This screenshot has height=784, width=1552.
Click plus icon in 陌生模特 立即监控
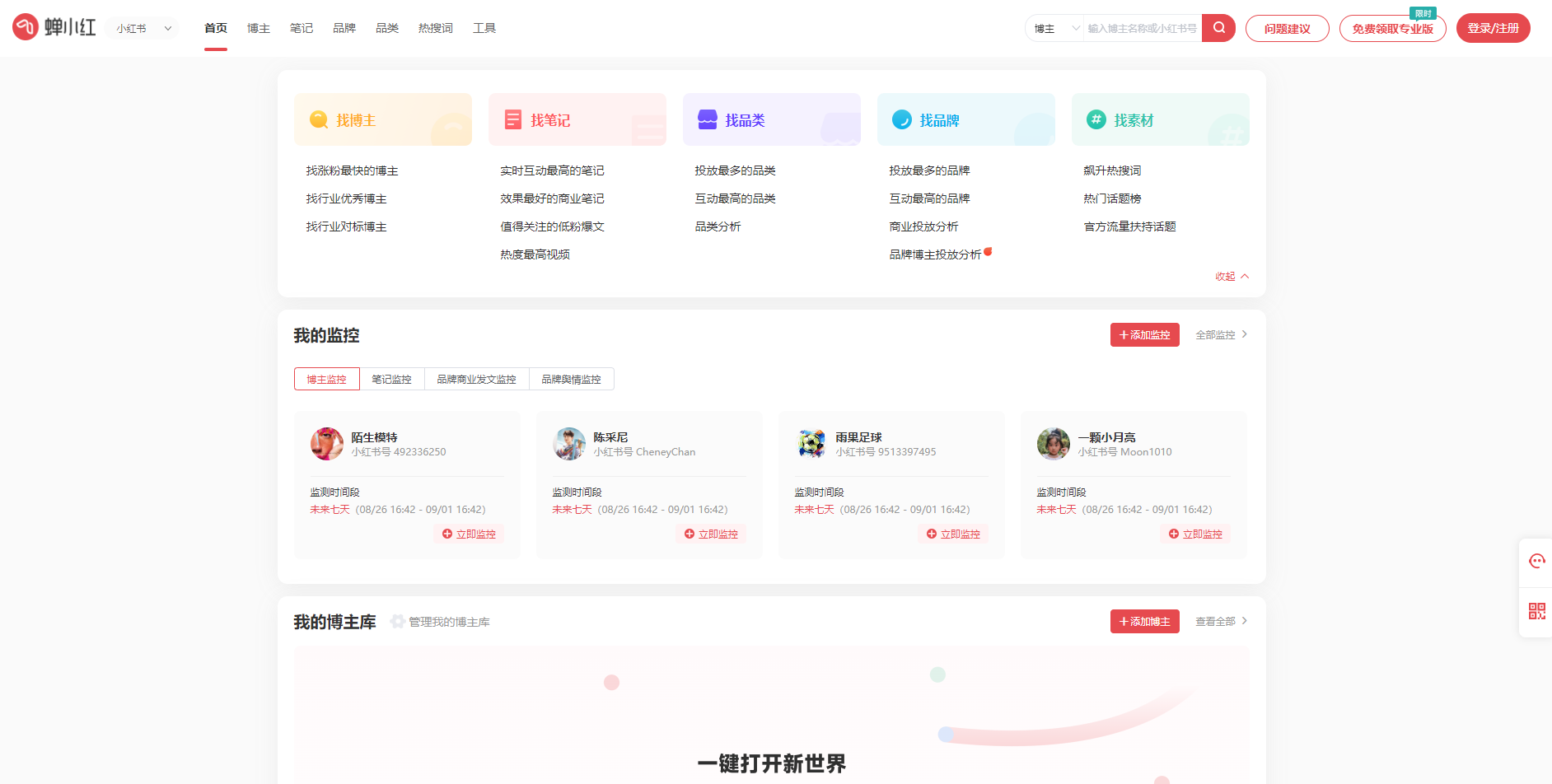pyautogui.click(x=447, y=534)
